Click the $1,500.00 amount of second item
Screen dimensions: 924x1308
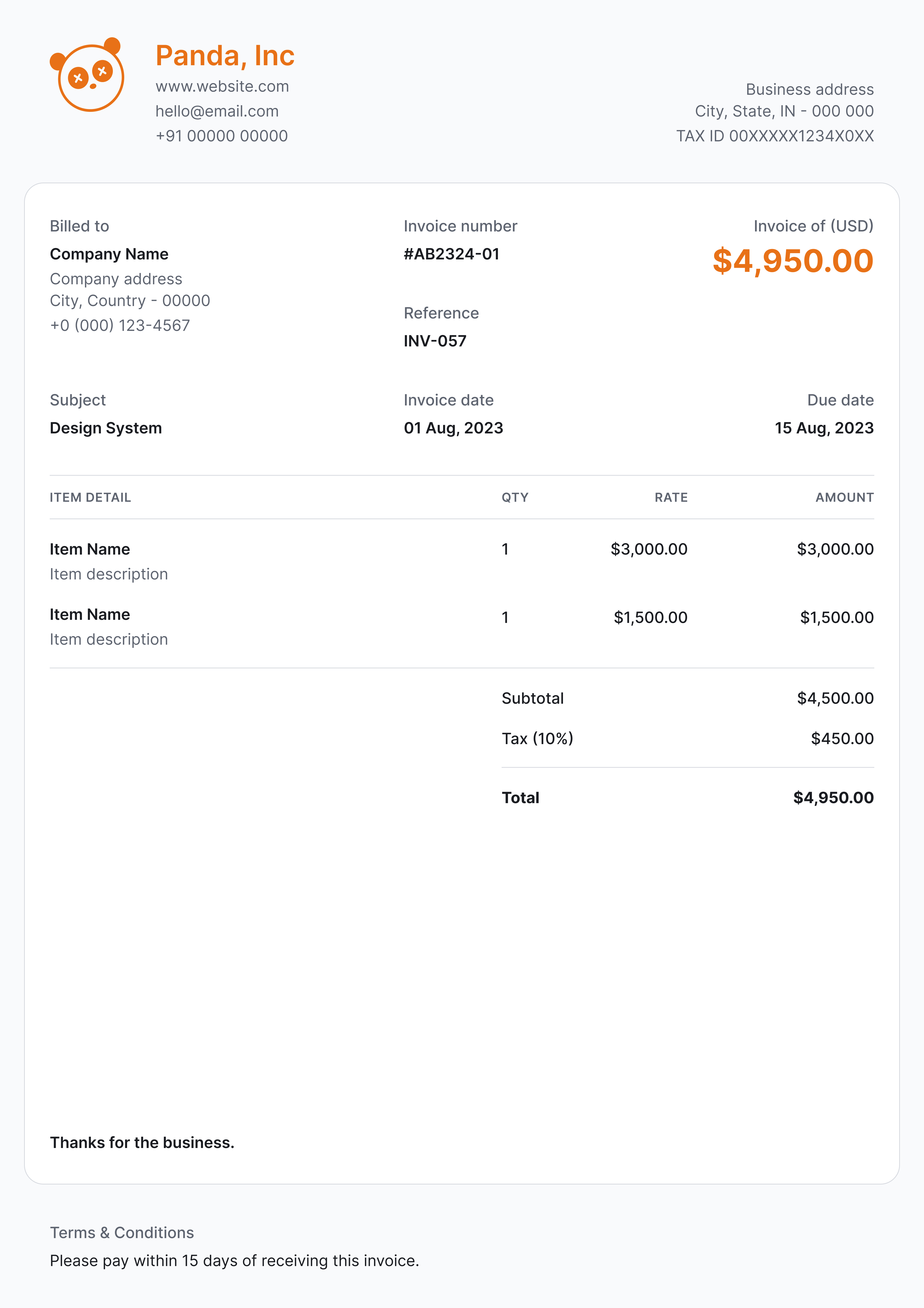click(837, 617)
